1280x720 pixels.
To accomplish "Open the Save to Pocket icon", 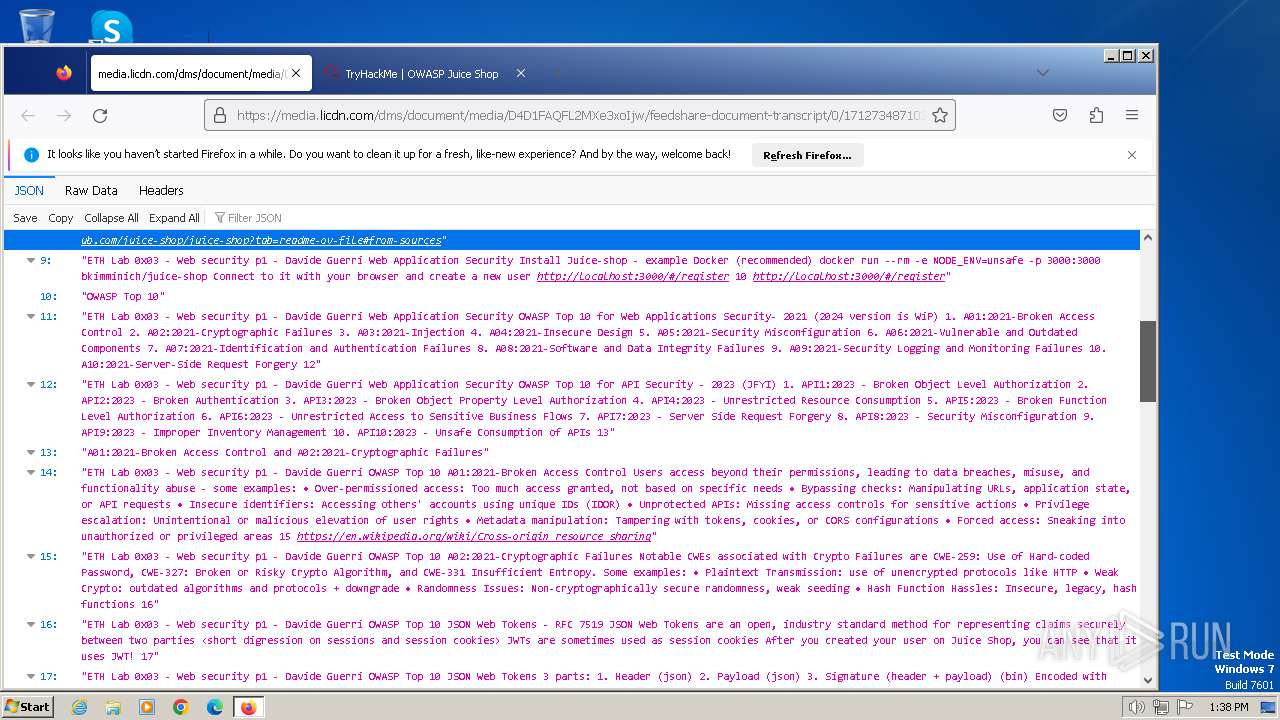I will (x=1060, y=115).
